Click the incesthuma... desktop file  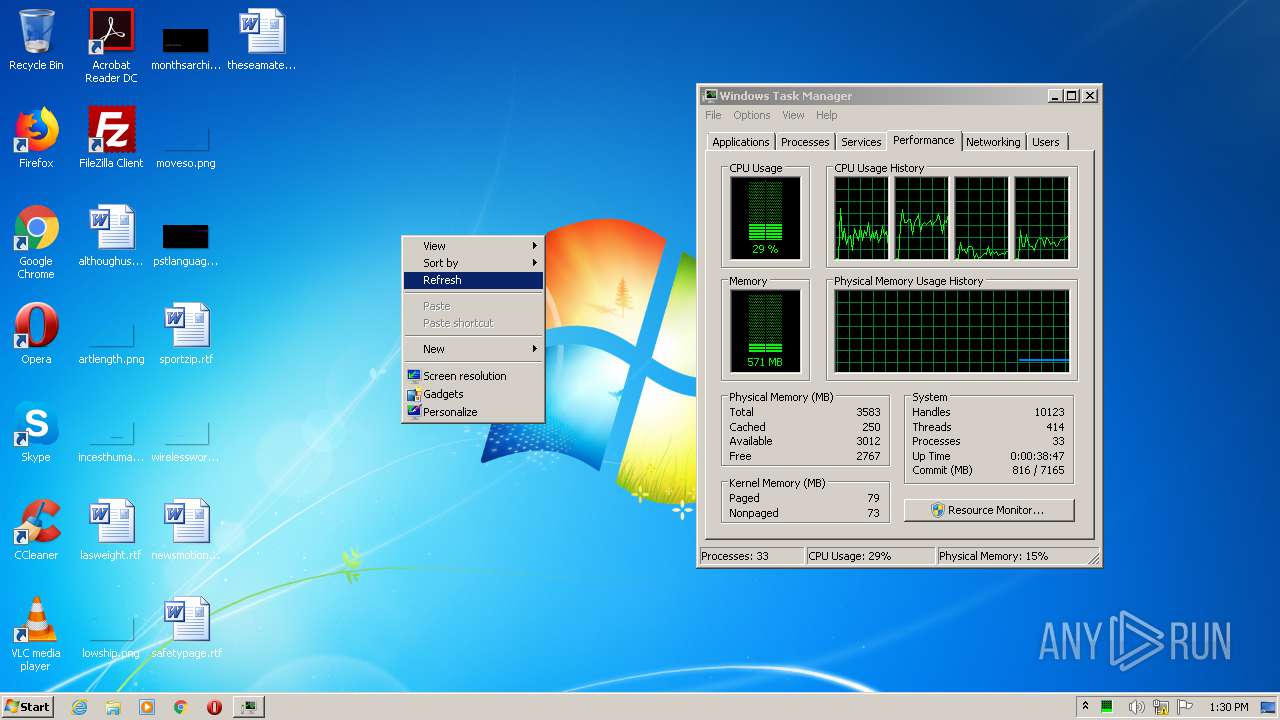[x=111, y=440]
